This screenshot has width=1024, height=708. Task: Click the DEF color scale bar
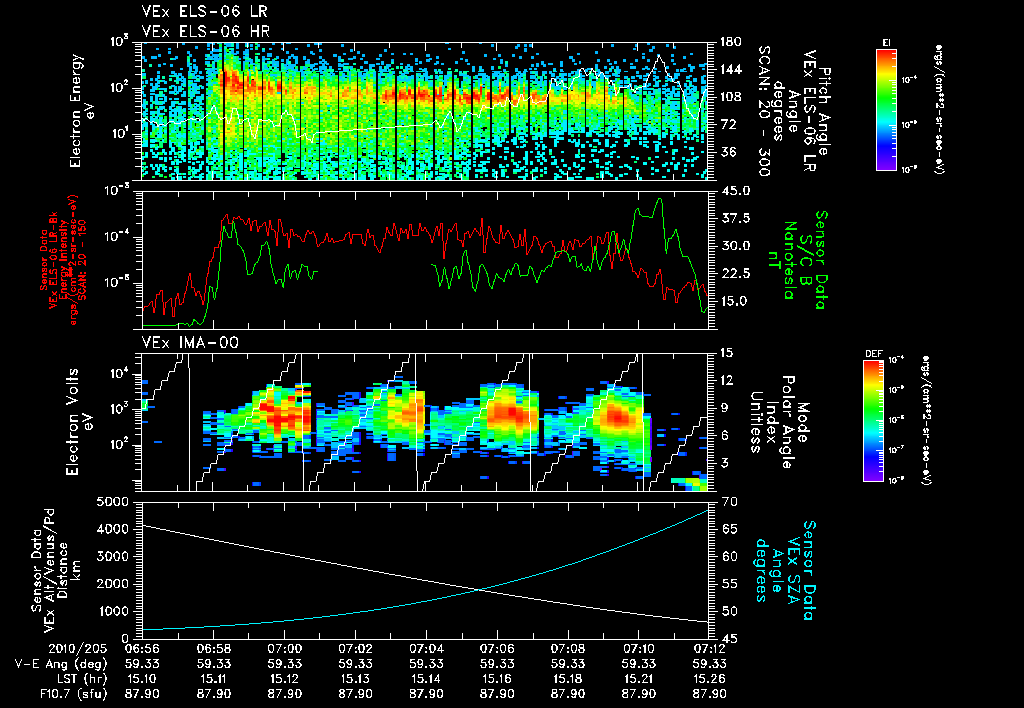coord(874,421)
